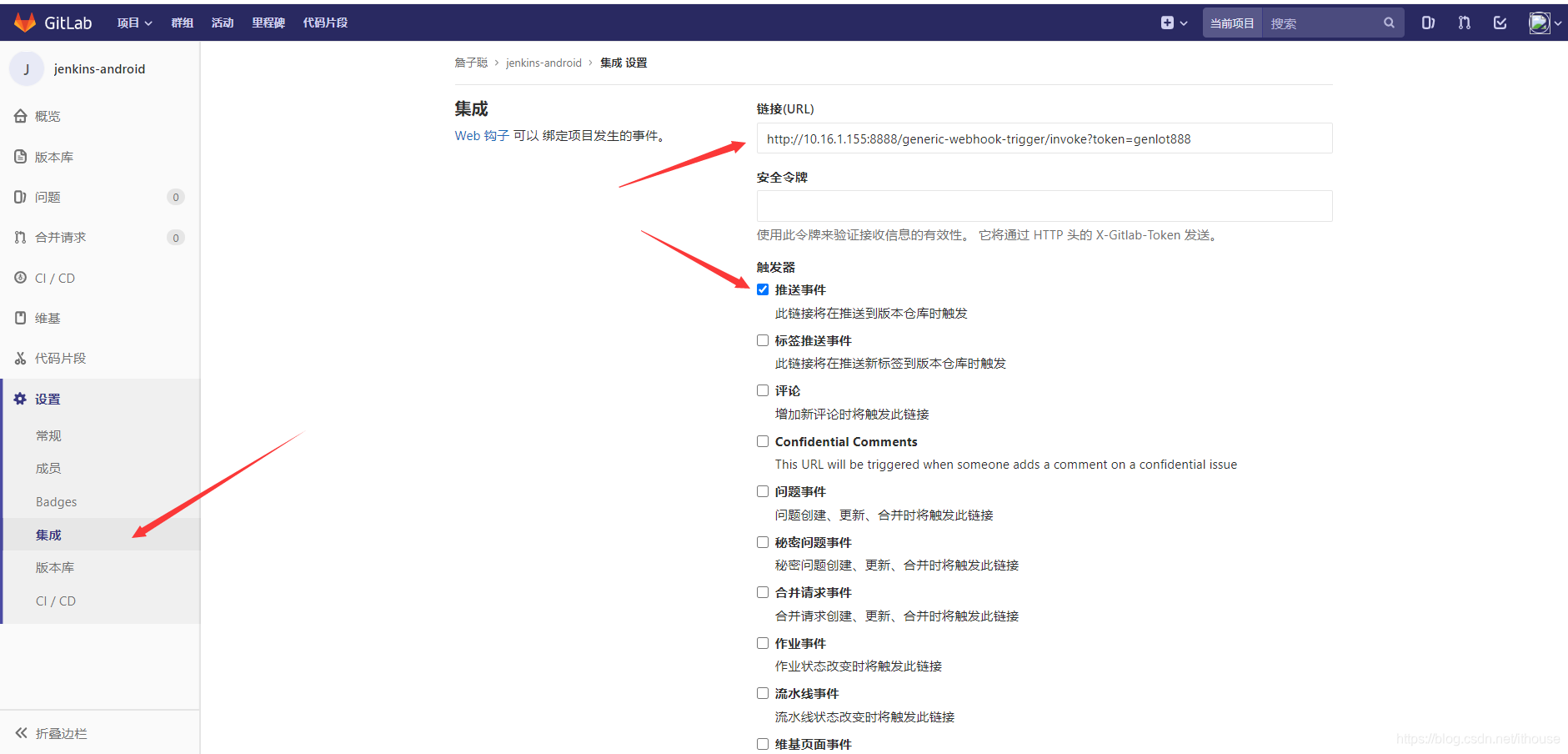The width and height of the screenshot is (1568, 754).
Task: Click the 设置 gear icon
Action: [x=20, y=399]
